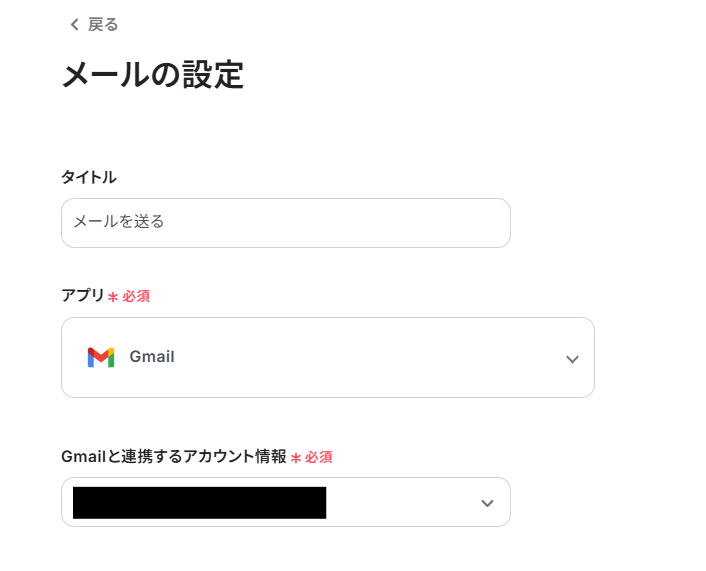Viewport: 706px width, 571px height.
Task: Expand the アプリ dropdown chevron
Action: point(572,359)
